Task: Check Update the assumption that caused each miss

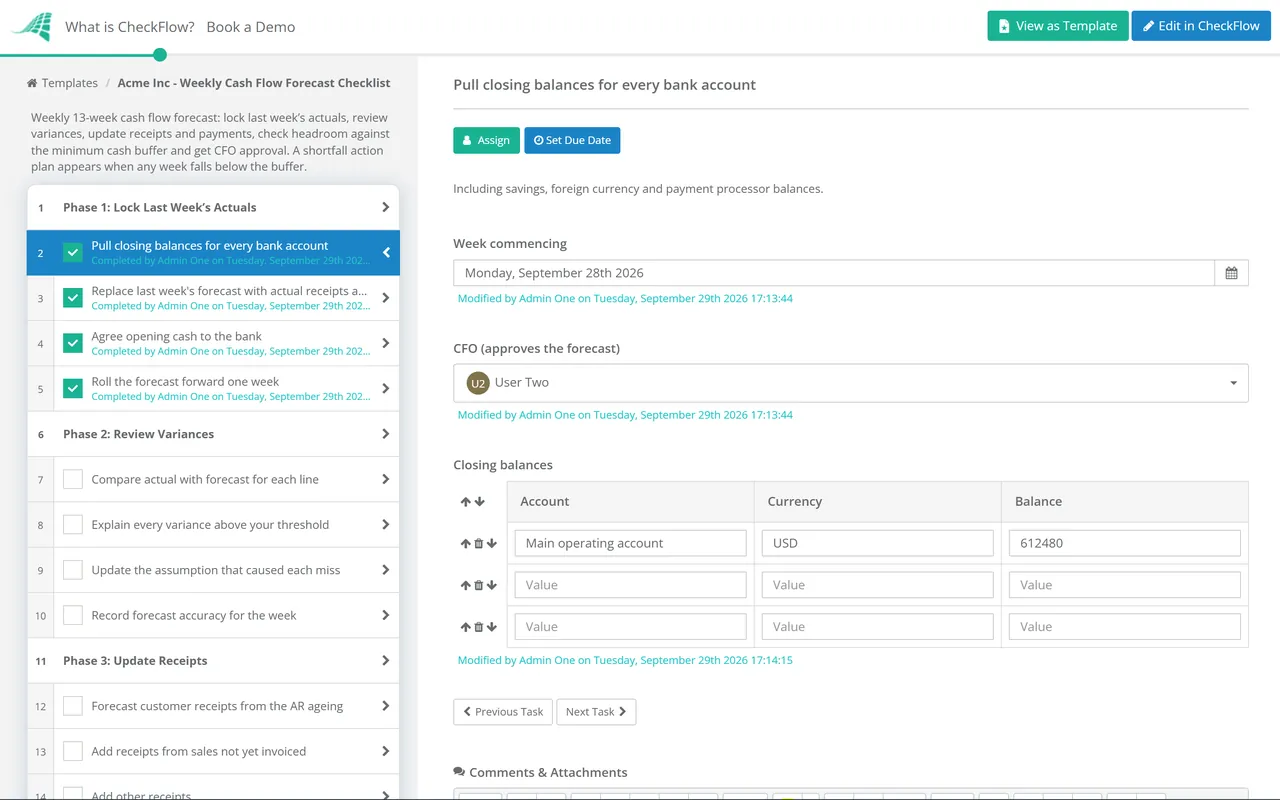Action: 73,570
